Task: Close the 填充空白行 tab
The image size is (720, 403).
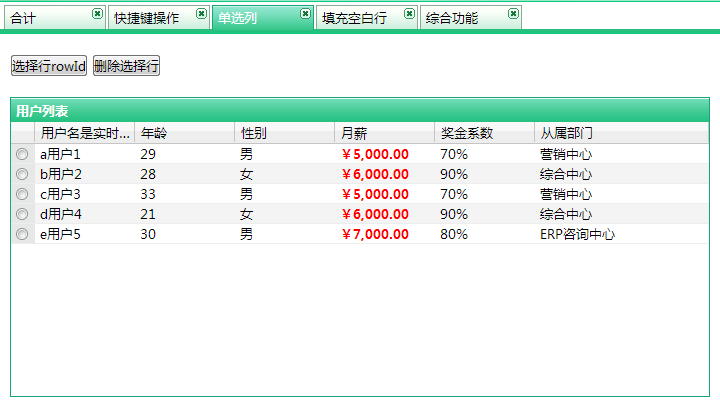Action: [409, 14]
